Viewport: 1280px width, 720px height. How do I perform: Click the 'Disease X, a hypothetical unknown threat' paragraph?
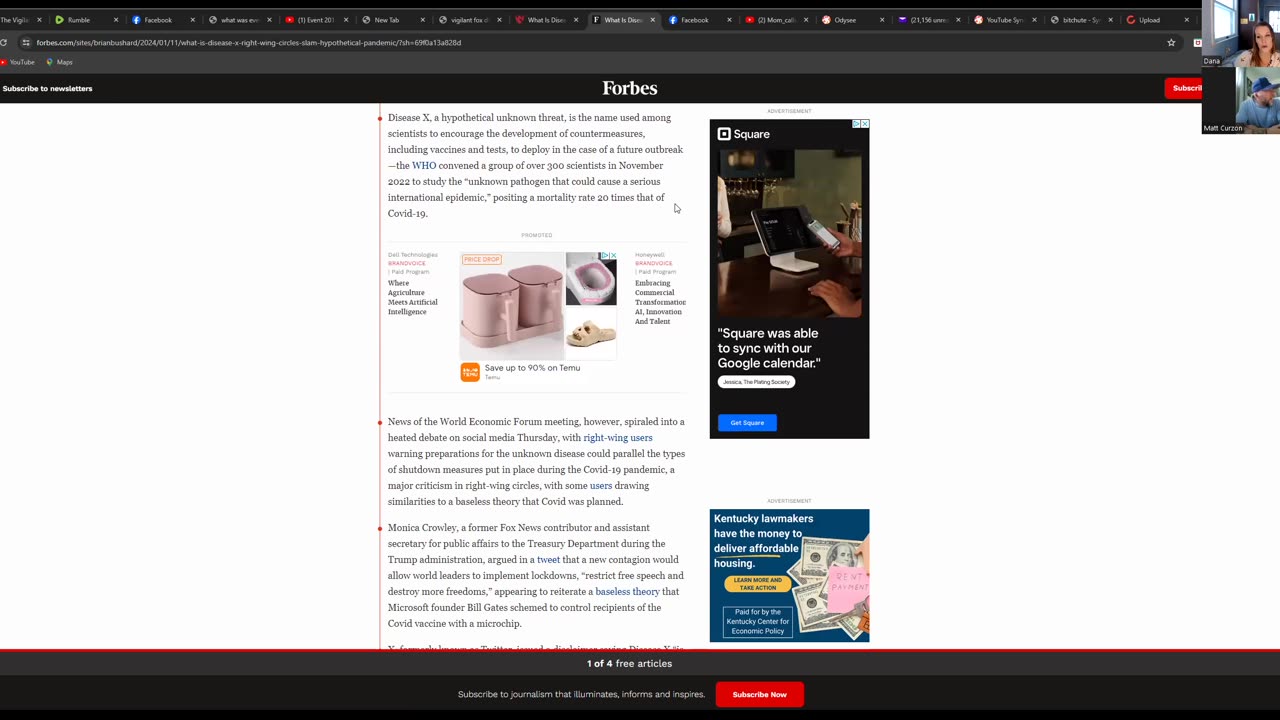536,166
